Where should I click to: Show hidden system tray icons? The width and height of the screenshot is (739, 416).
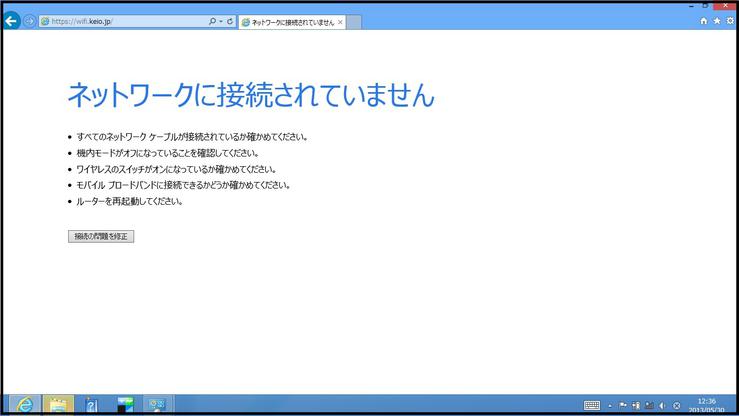(x=610, y=405)
